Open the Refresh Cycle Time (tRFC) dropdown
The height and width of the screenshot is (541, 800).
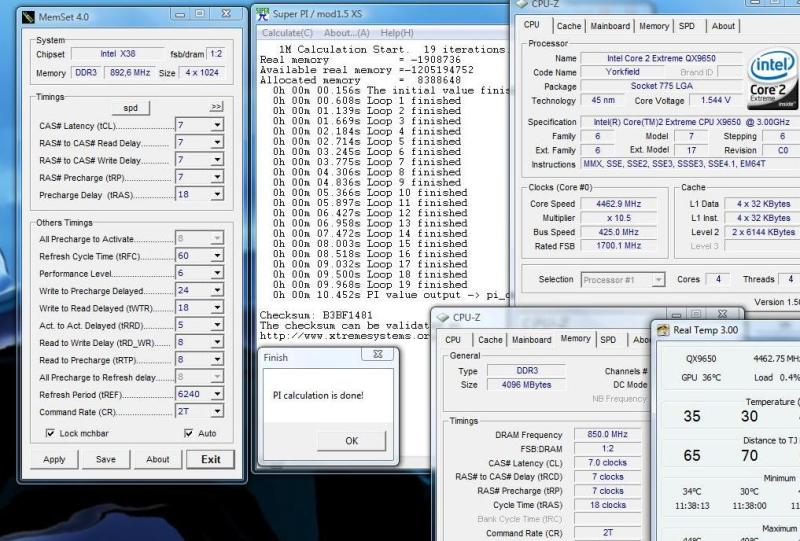(x=217, y=256)
